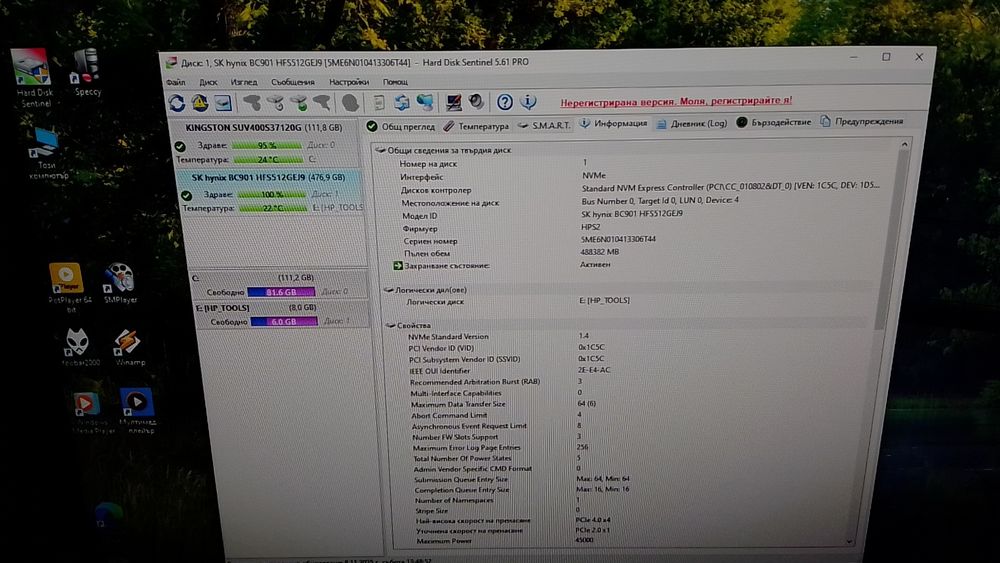Launch PotPlayer 64 bit from the desktop

pos(68,287)
